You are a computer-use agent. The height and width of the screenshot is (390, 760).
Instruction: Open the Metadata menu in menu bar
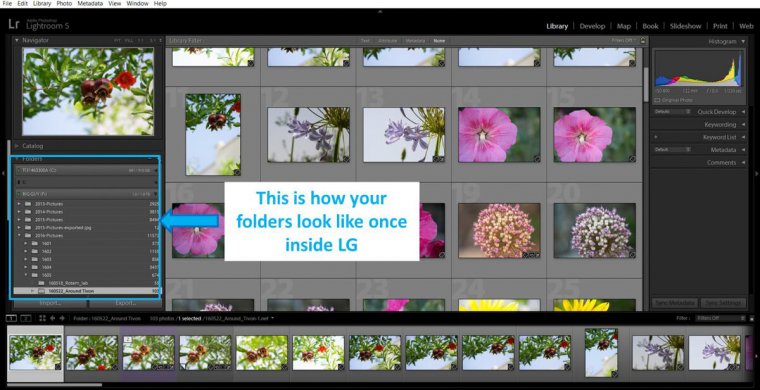coord(90,3)
